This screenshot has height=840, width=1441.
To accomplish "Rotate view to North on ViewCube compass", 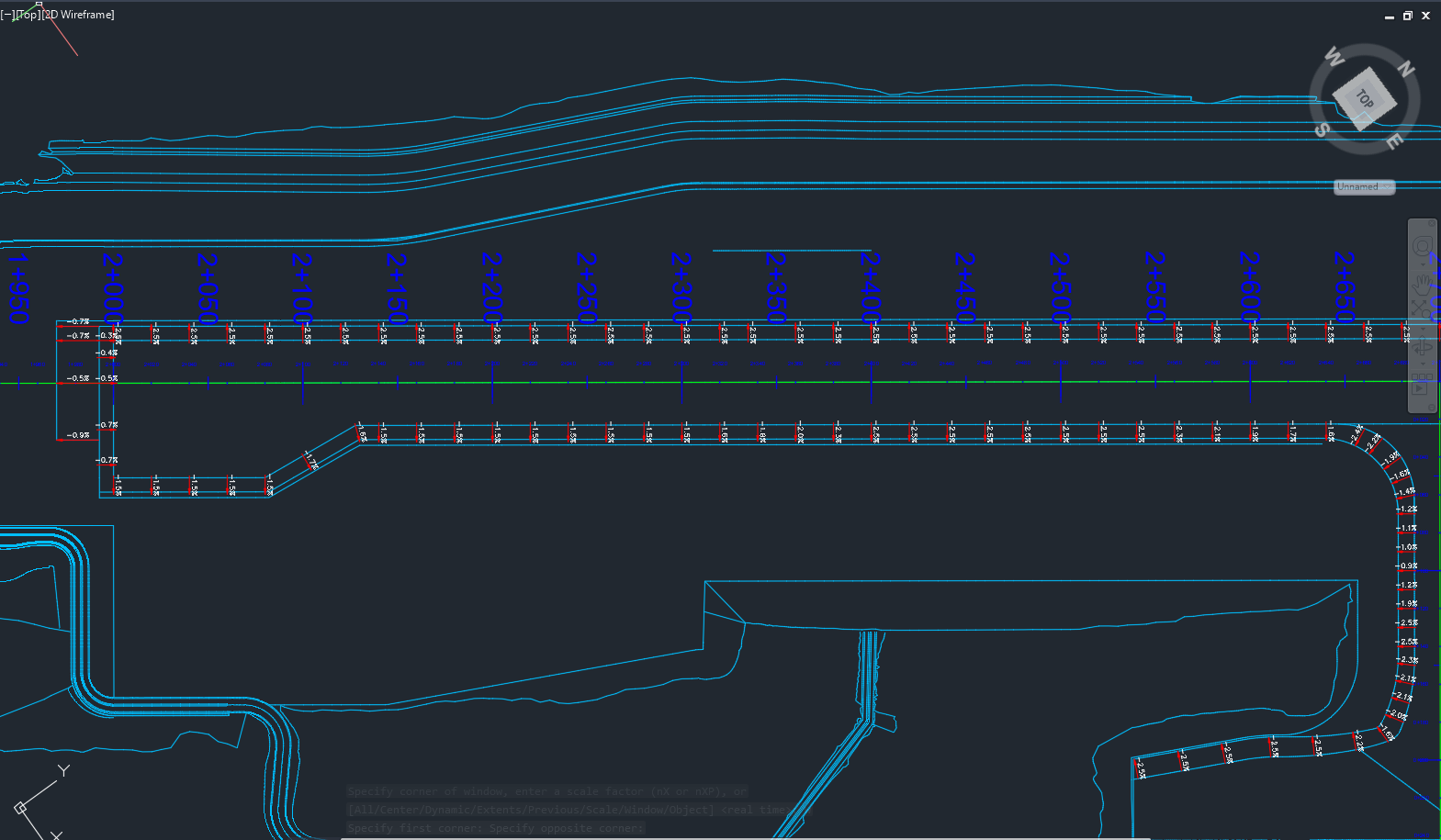I will 1405,69.
